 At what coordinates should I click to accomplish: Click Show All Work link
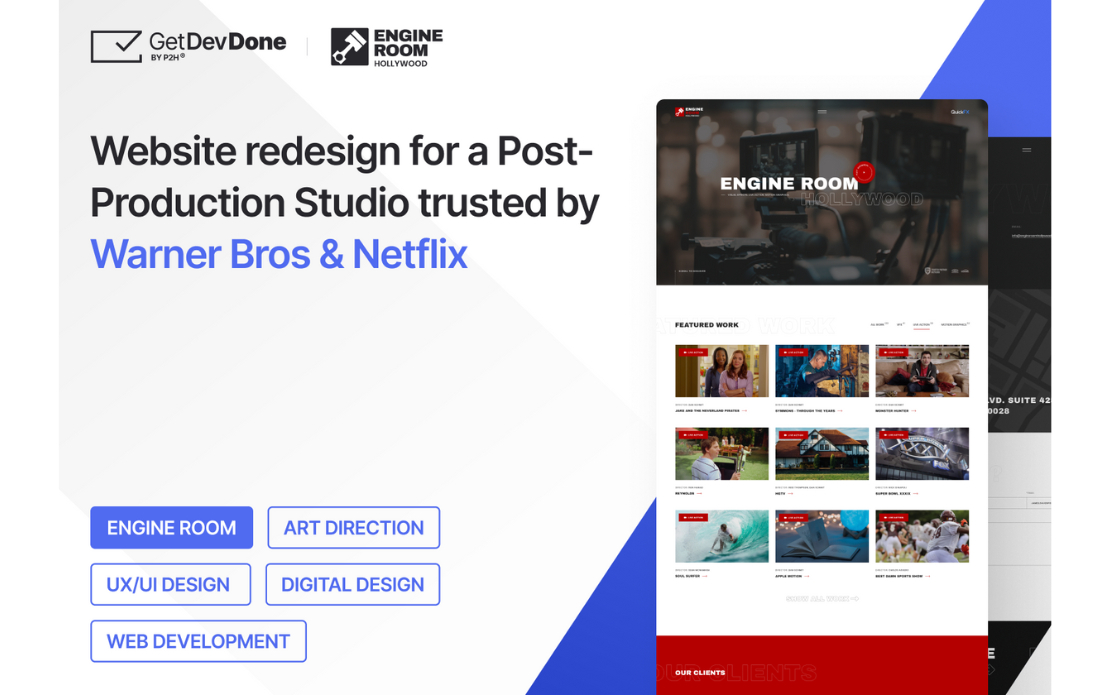[x=822, y=599]
